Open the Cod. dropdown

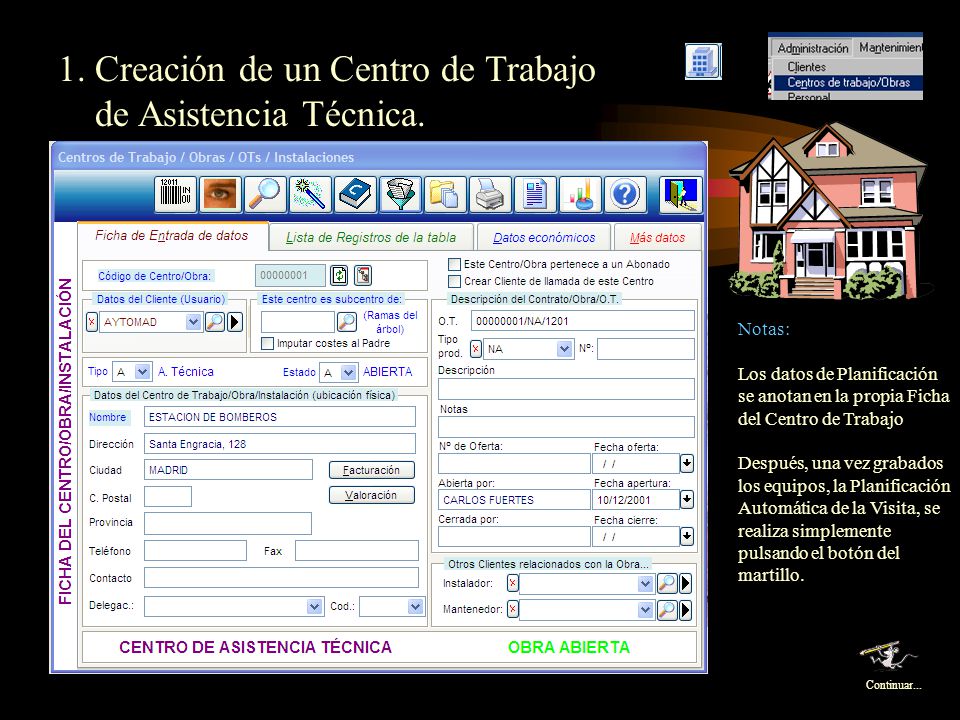(416, 606)
